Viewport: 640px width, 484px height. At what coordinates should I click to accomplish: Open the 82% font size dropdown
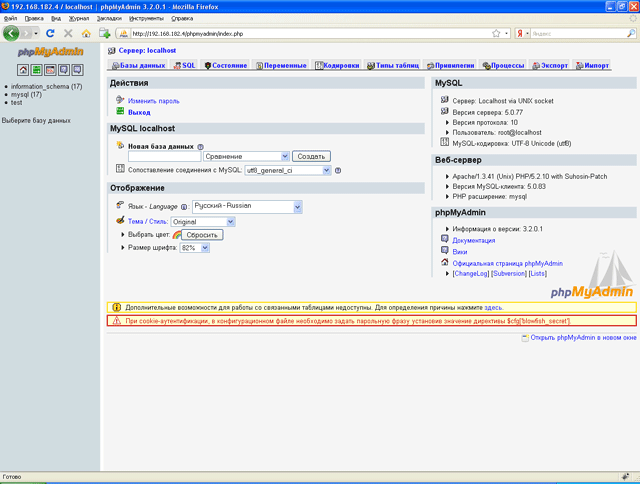[195, 248]
